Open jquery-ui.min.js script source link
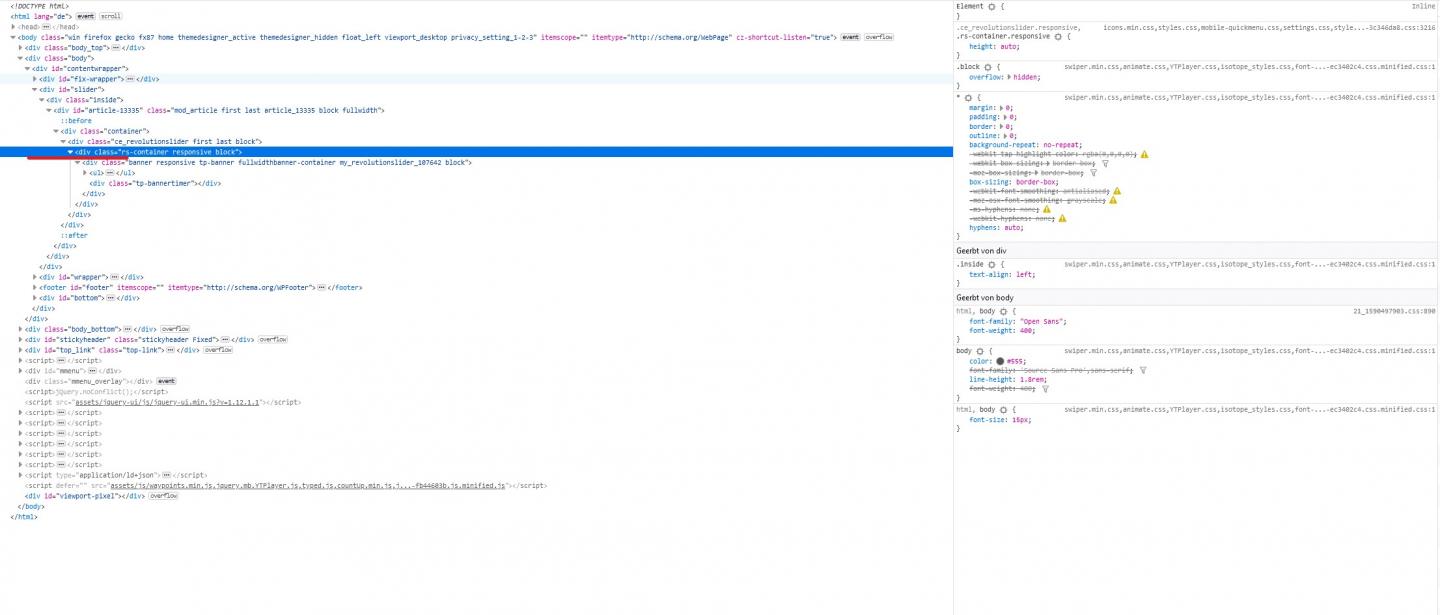The height and width of the screenshot is (615, 1440). 175,402
